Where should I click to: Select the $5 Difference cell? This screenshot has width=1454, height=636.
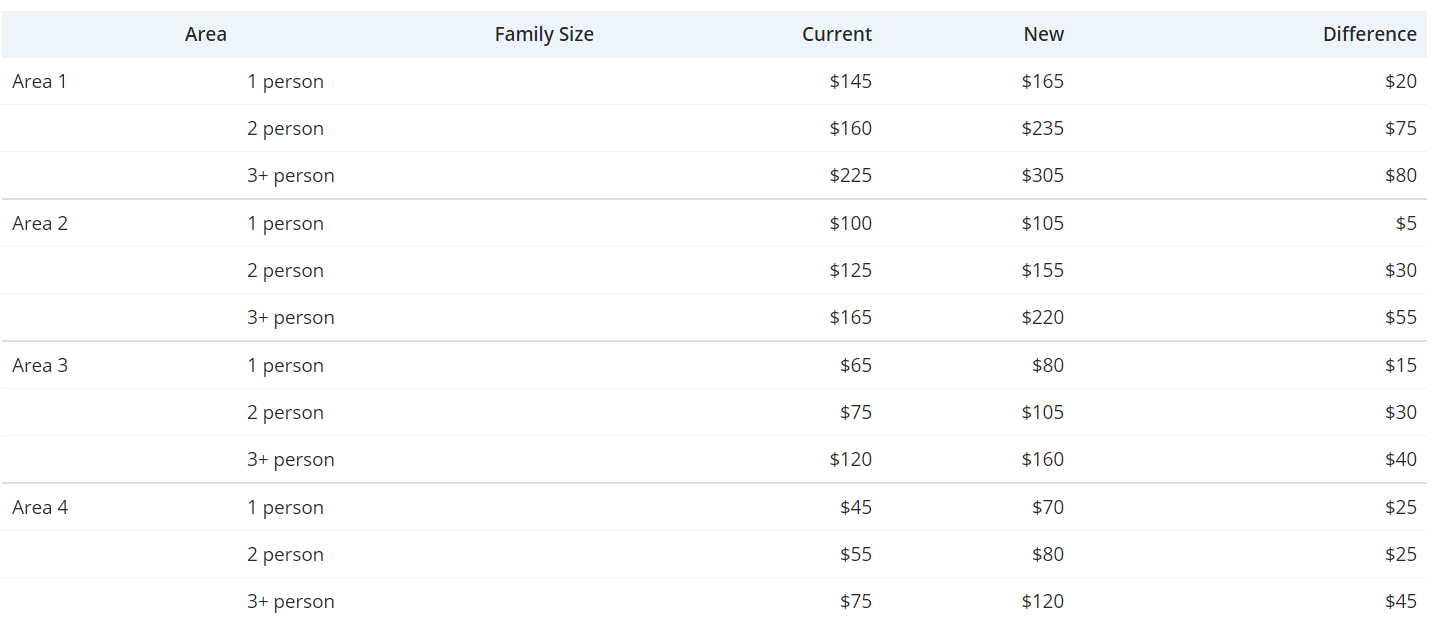click(x=1406, y=223)
